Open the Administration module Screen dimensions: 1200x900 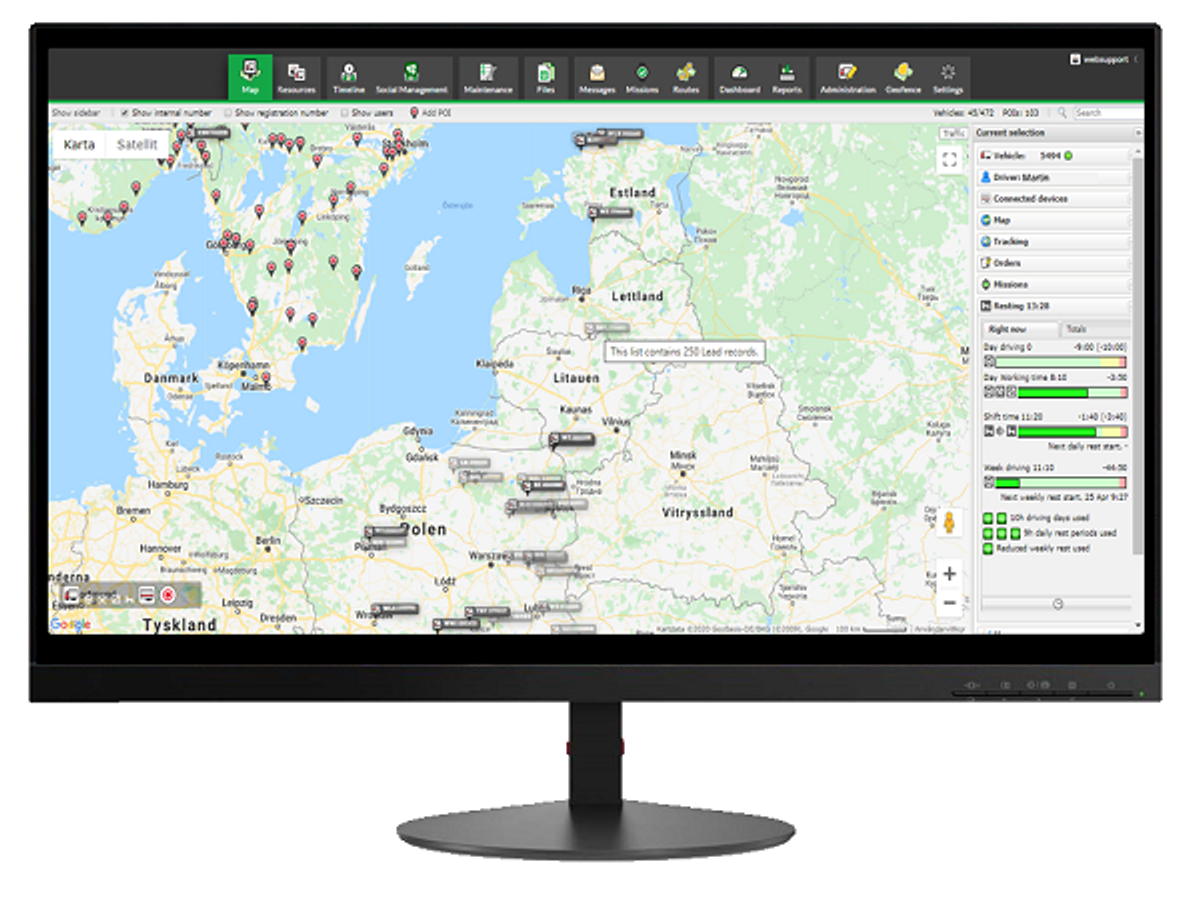pos(848,77)
